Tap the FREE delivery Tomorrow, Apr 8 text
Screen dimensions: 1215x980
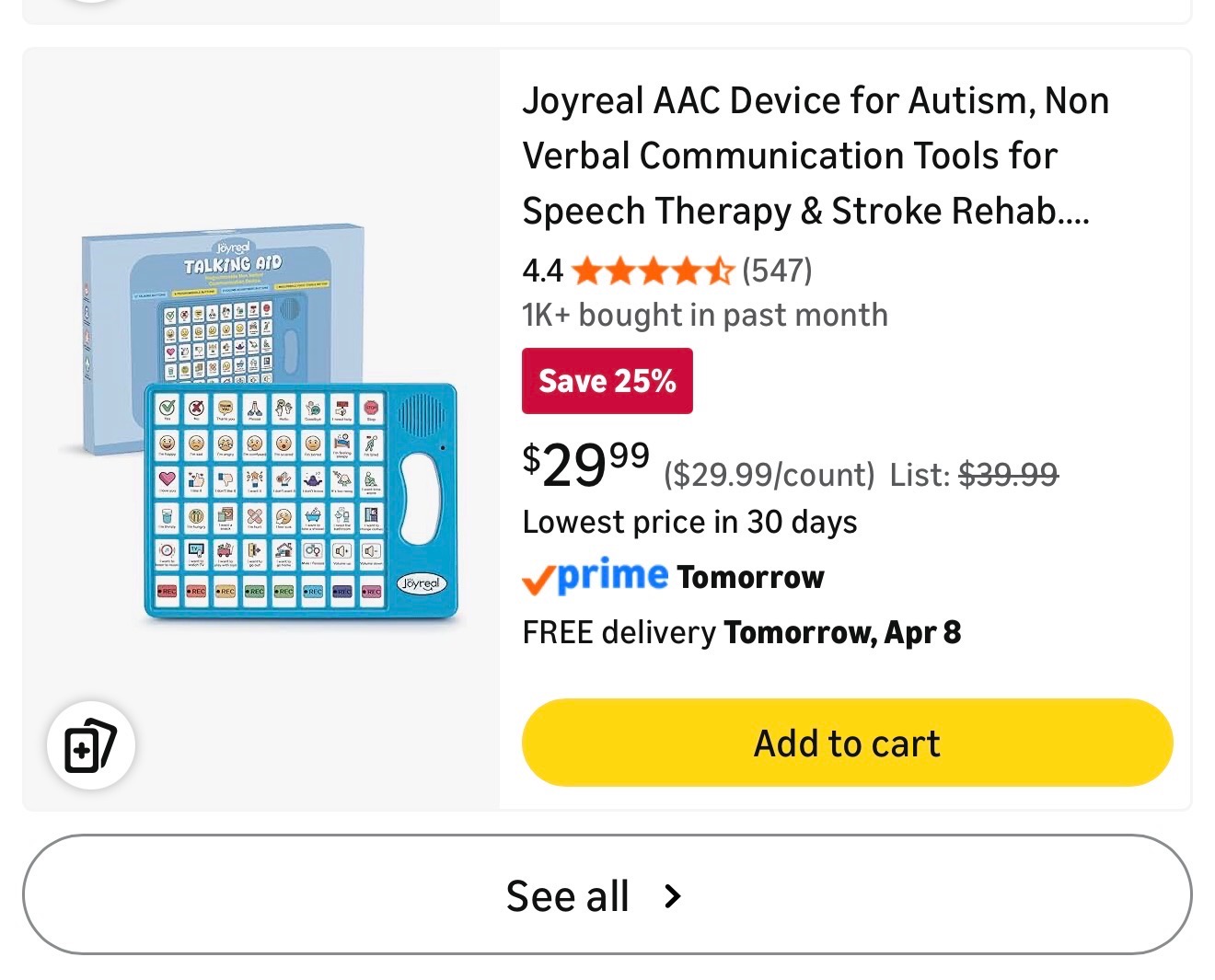point(741,633)
